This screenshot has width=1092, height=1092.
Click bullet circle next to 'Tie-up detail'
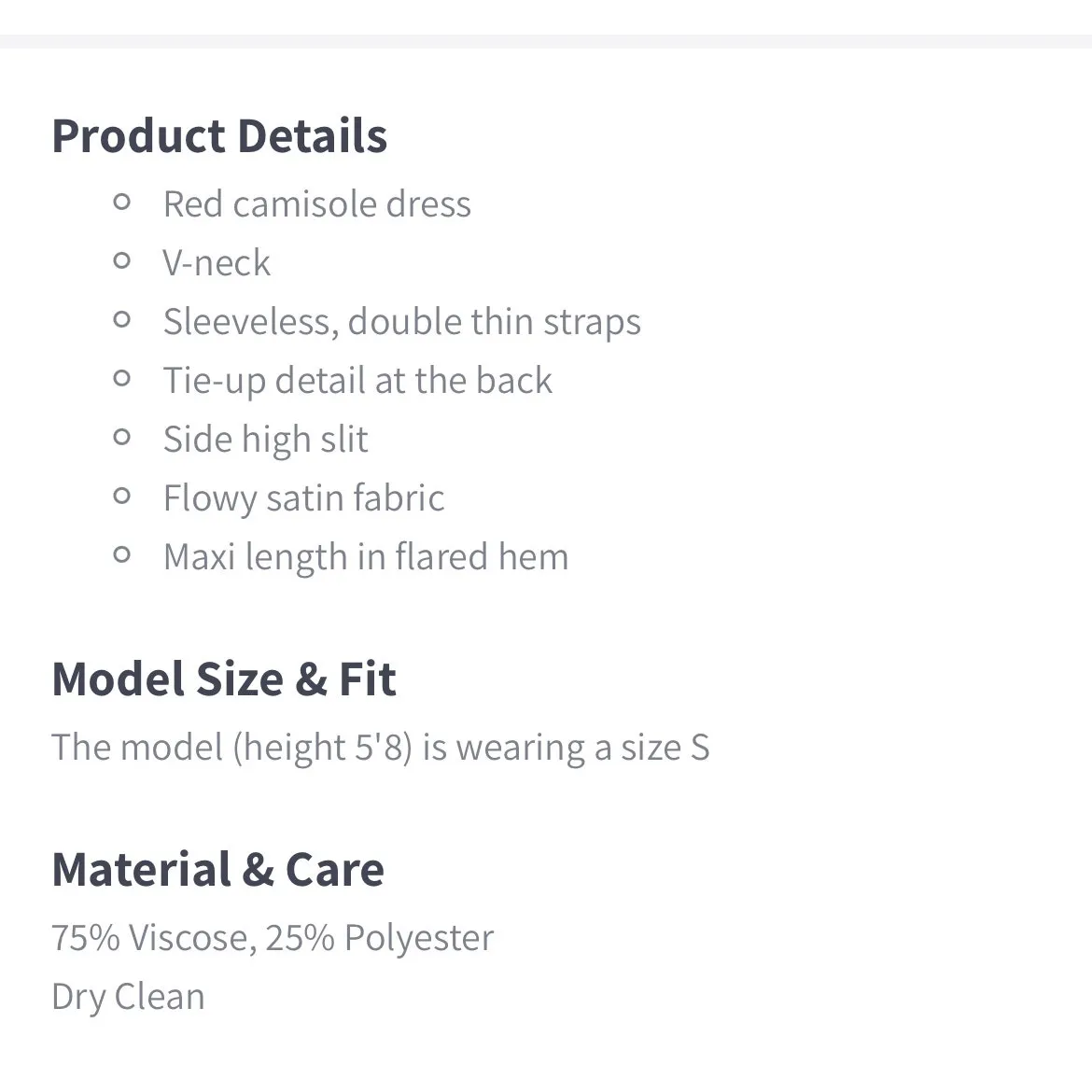pyautogui.click(x=121, y=378)
